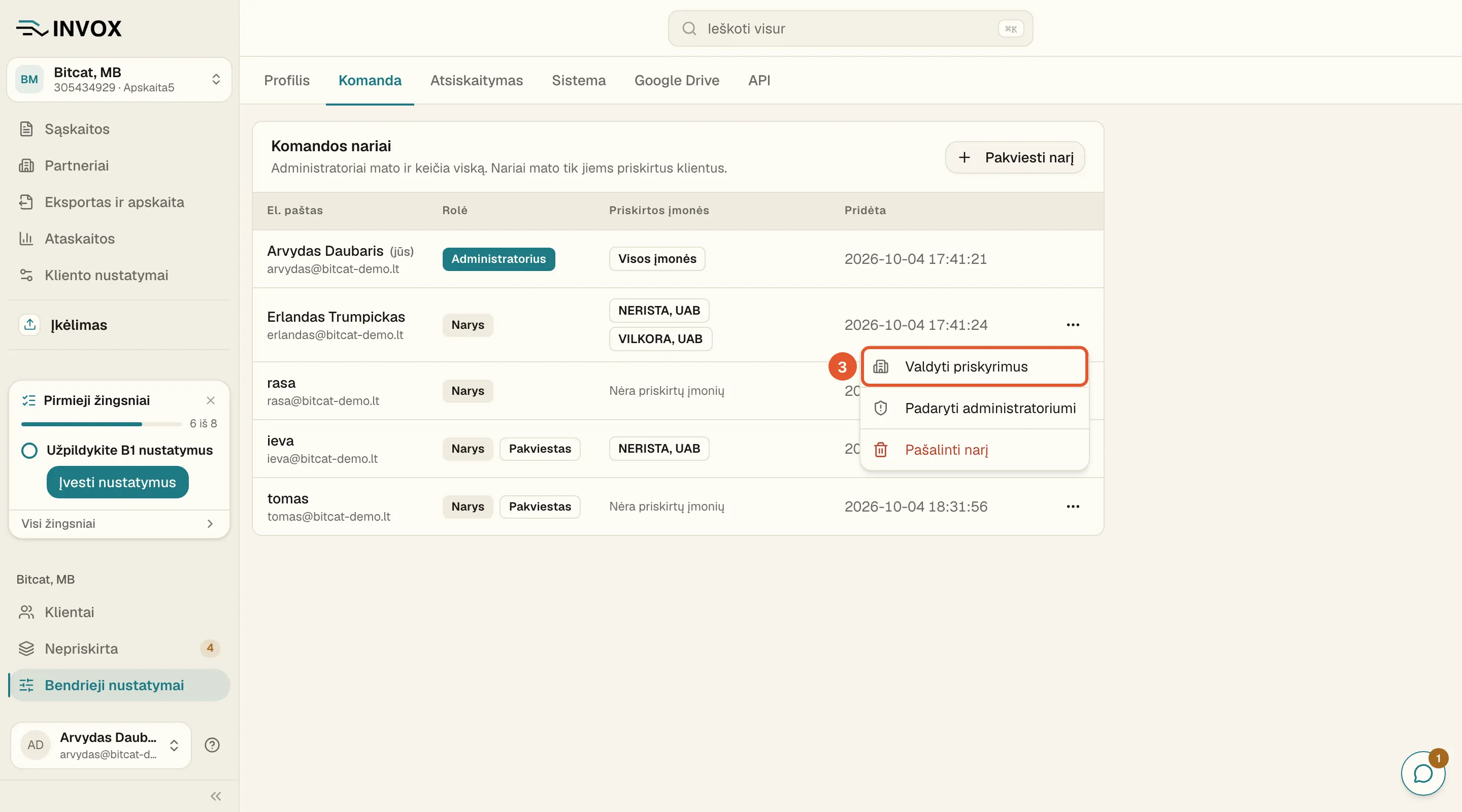The height and width of the screenshot is (812, 1462).
Task: Open Nepriskirta unassigned items
Action: tap(119, 649)
